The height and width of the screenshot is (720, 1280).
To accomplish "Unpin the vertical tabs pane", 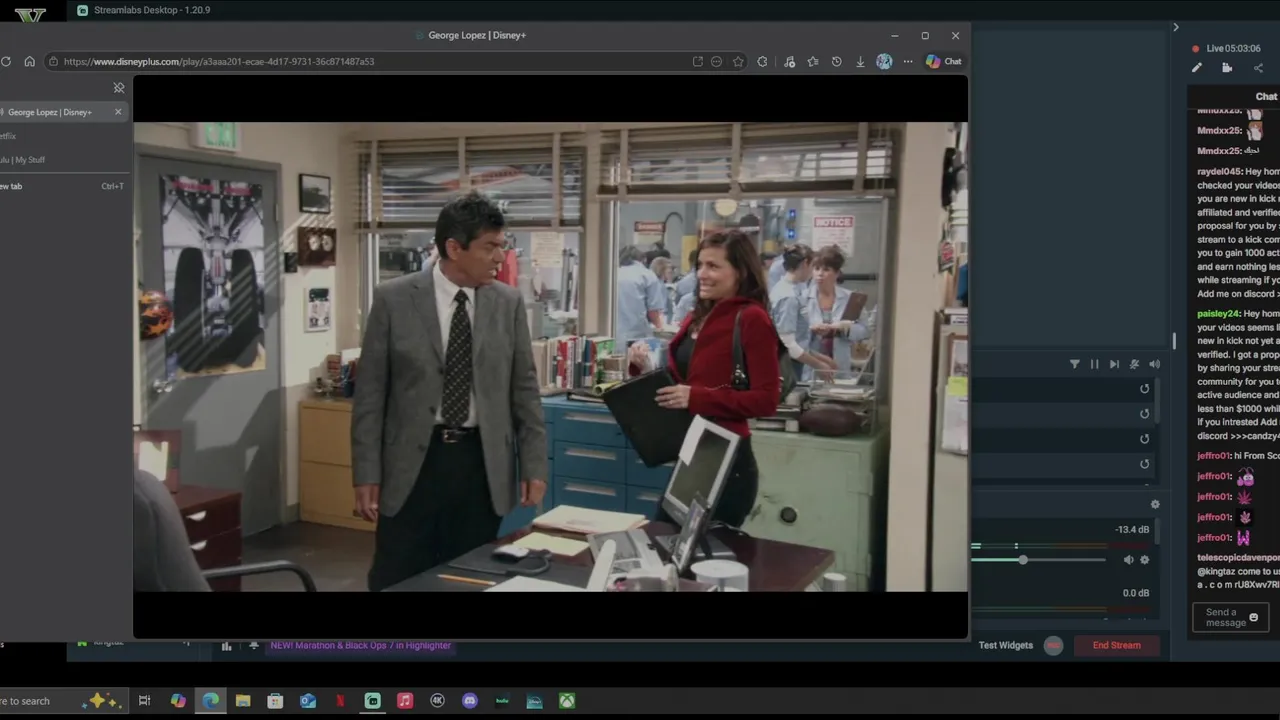I will (x=119, y=88).
